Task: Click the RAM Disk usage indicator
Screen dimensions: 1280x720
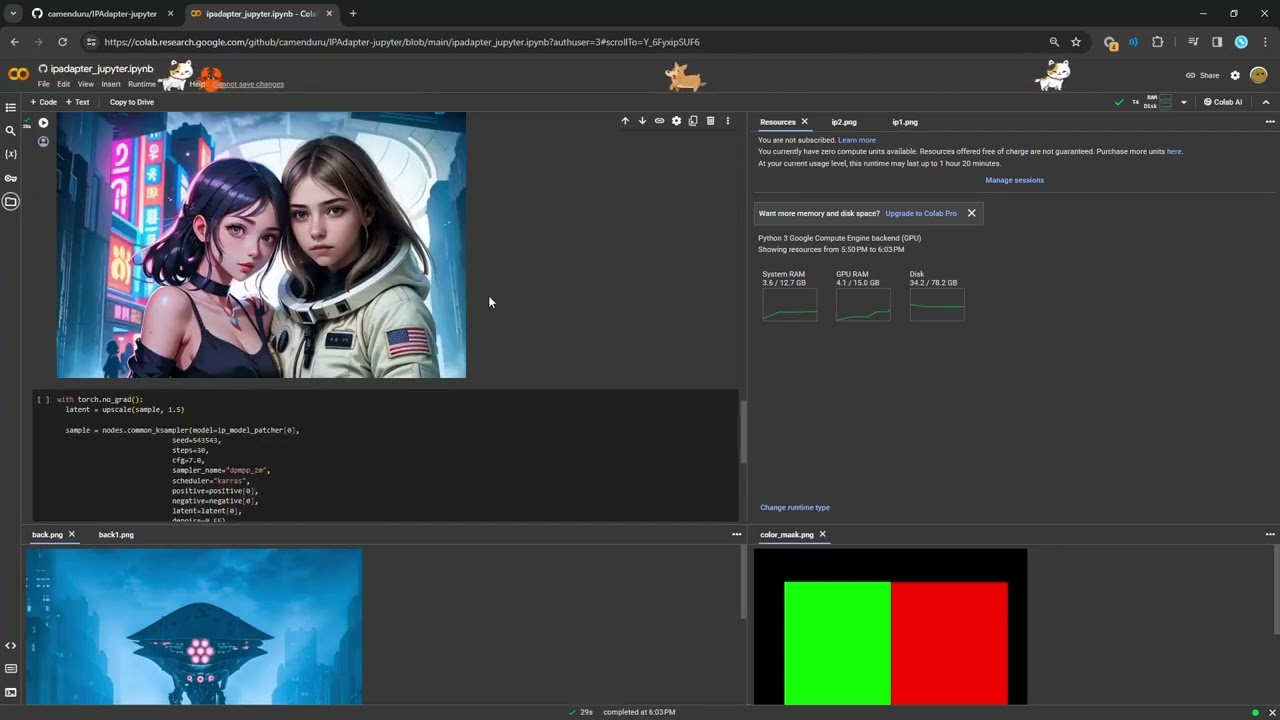Action: pyautogui.click(x=1158, y=102)
